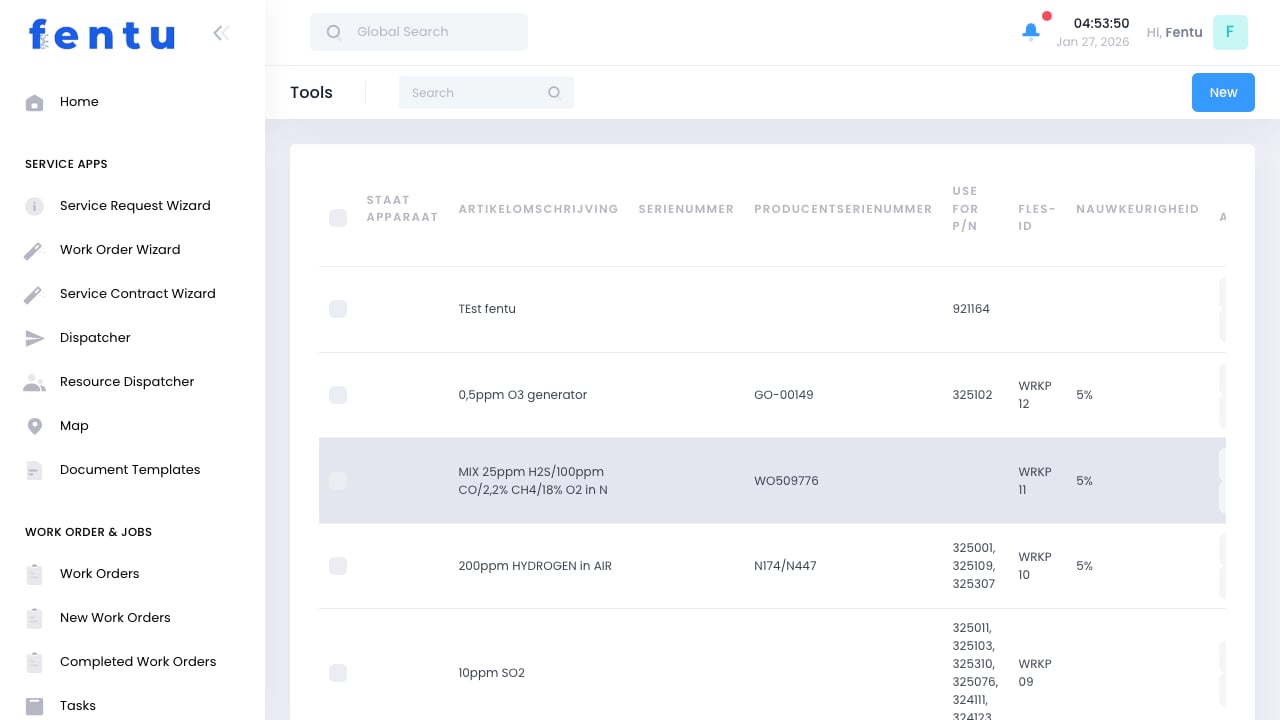Click producer serial GO-00149

pos(784,395)
